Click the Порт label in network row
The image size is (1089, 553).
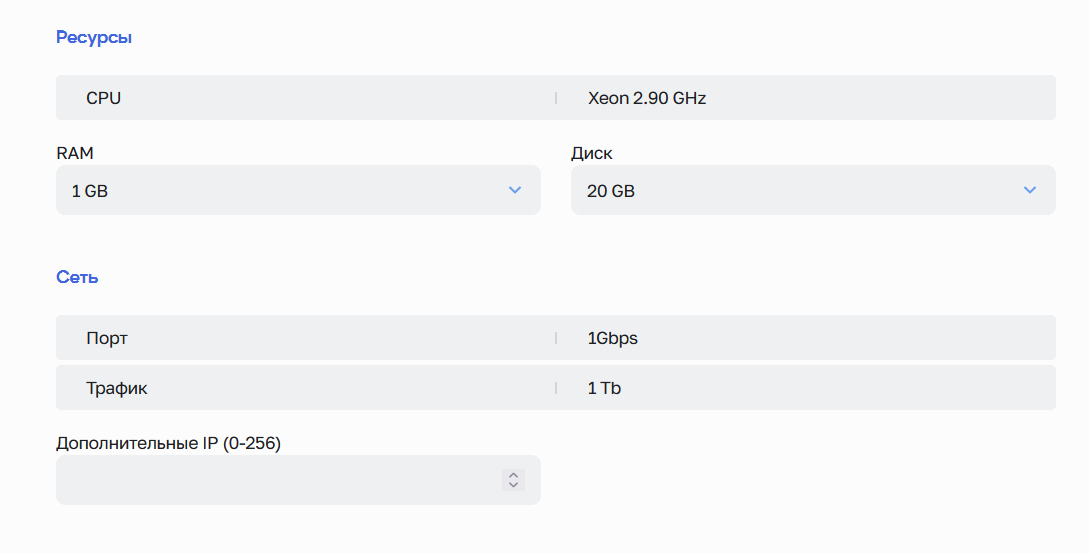pos(107,338)
